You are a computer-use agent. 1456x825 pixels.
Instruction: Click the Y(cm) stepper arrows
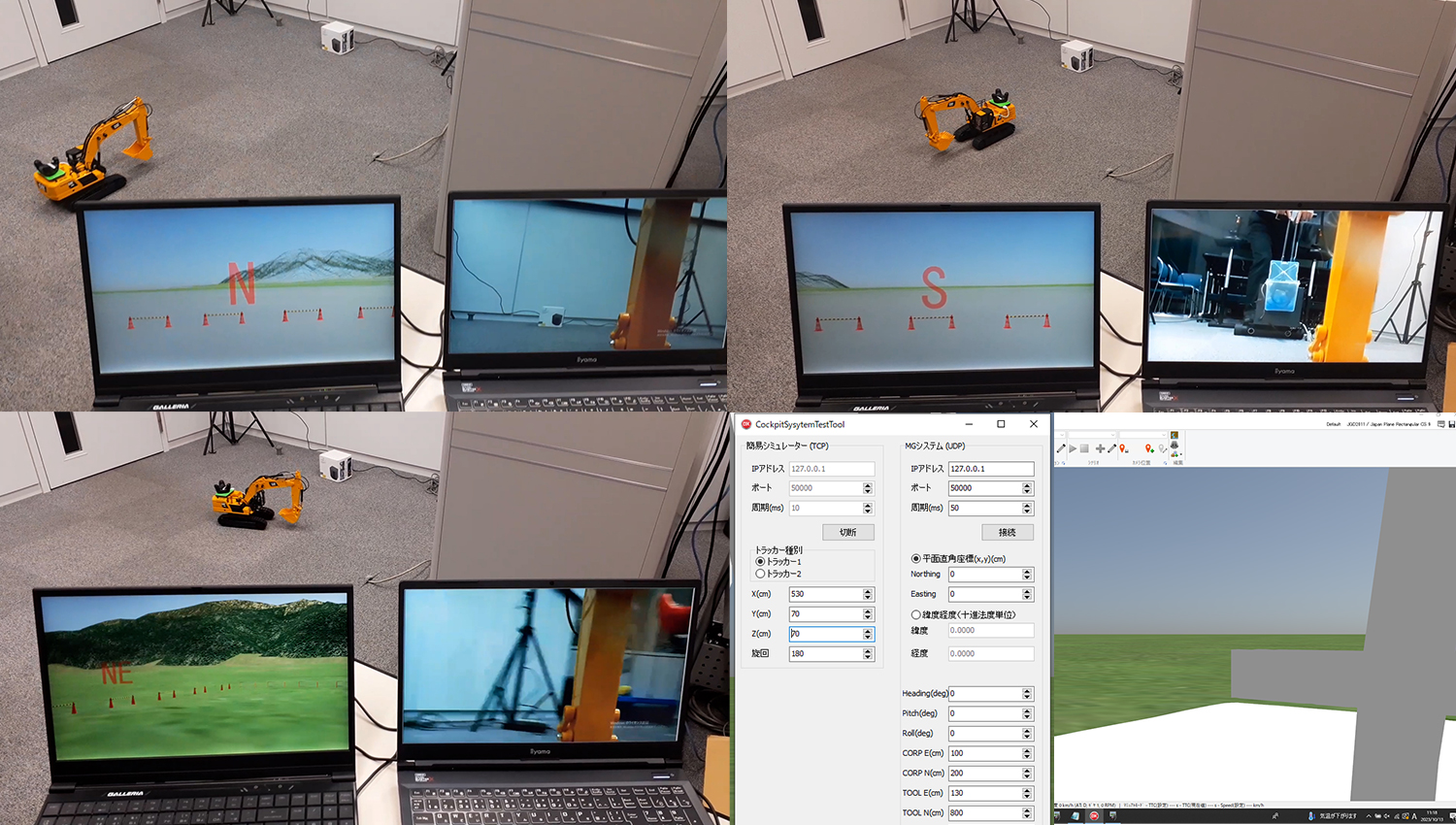point(868,614)
